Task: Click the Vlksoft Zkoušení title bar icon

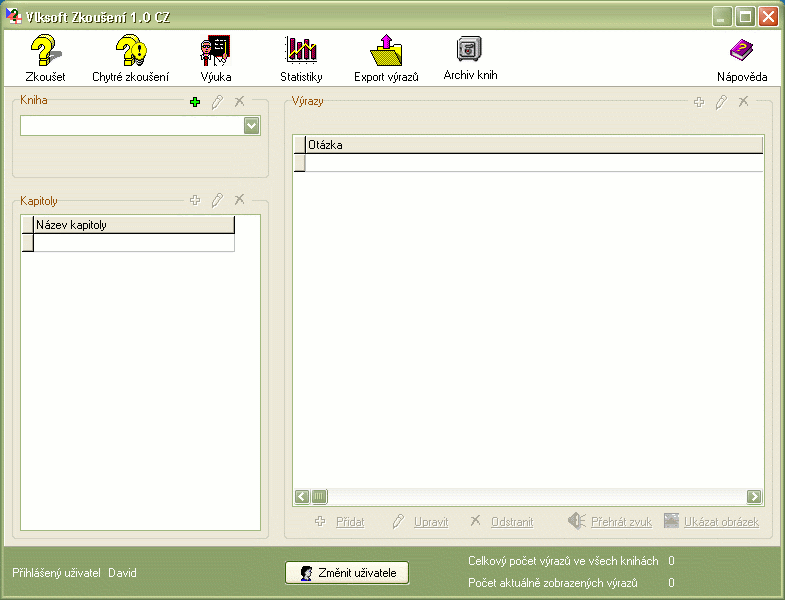Action: tap(14, 16)
